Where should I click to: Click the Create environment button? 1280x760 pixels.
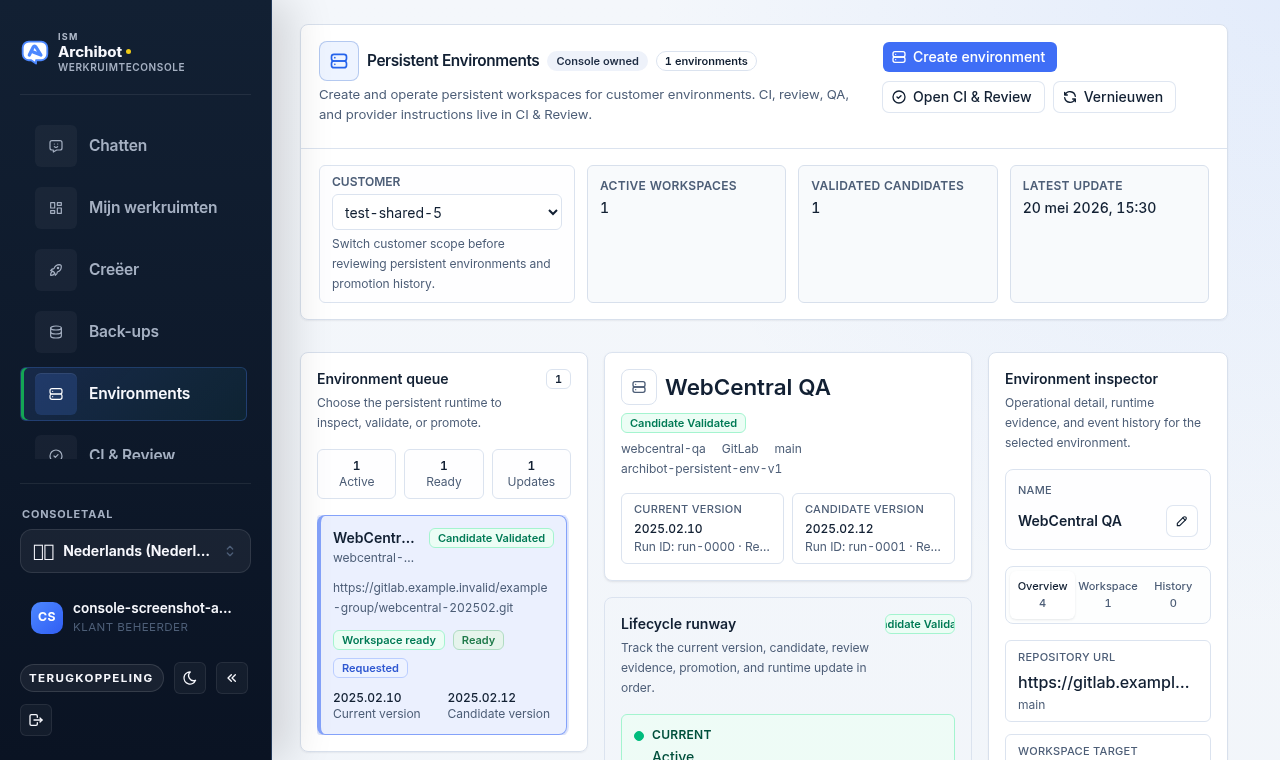coord(970,57)
